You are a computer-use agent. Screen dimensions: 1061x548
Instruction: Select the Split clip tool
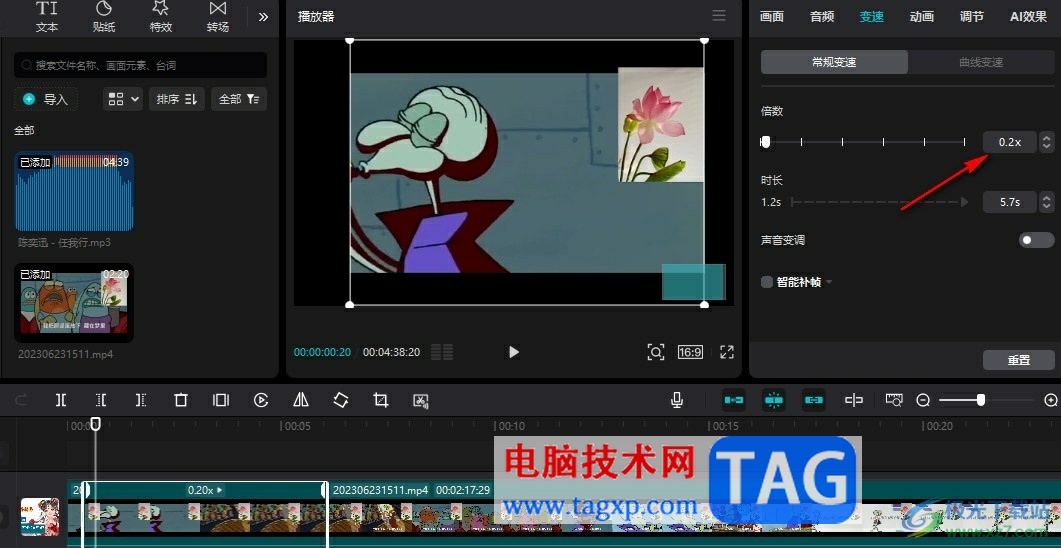point(61,400)
